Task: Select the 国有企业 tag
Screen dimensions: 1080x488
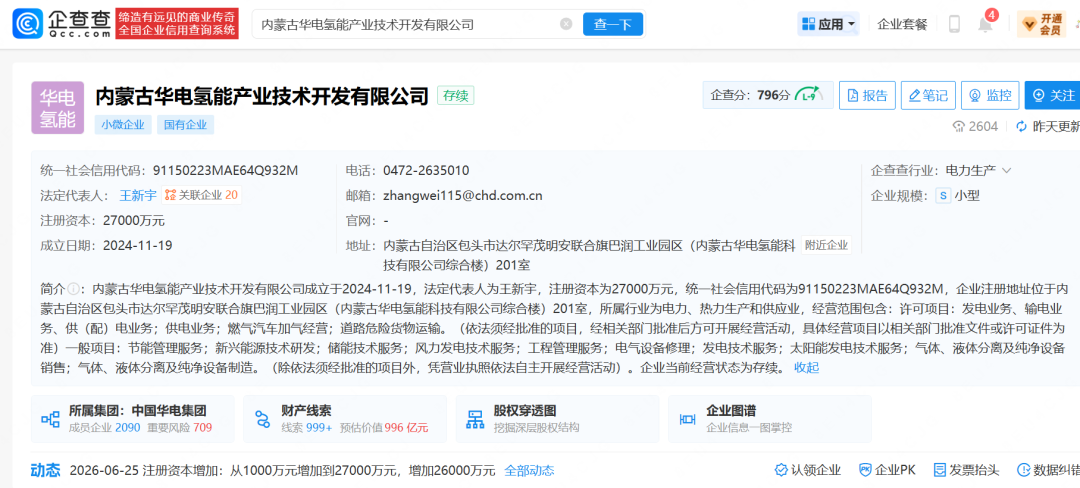Action: tap(186, 125)
